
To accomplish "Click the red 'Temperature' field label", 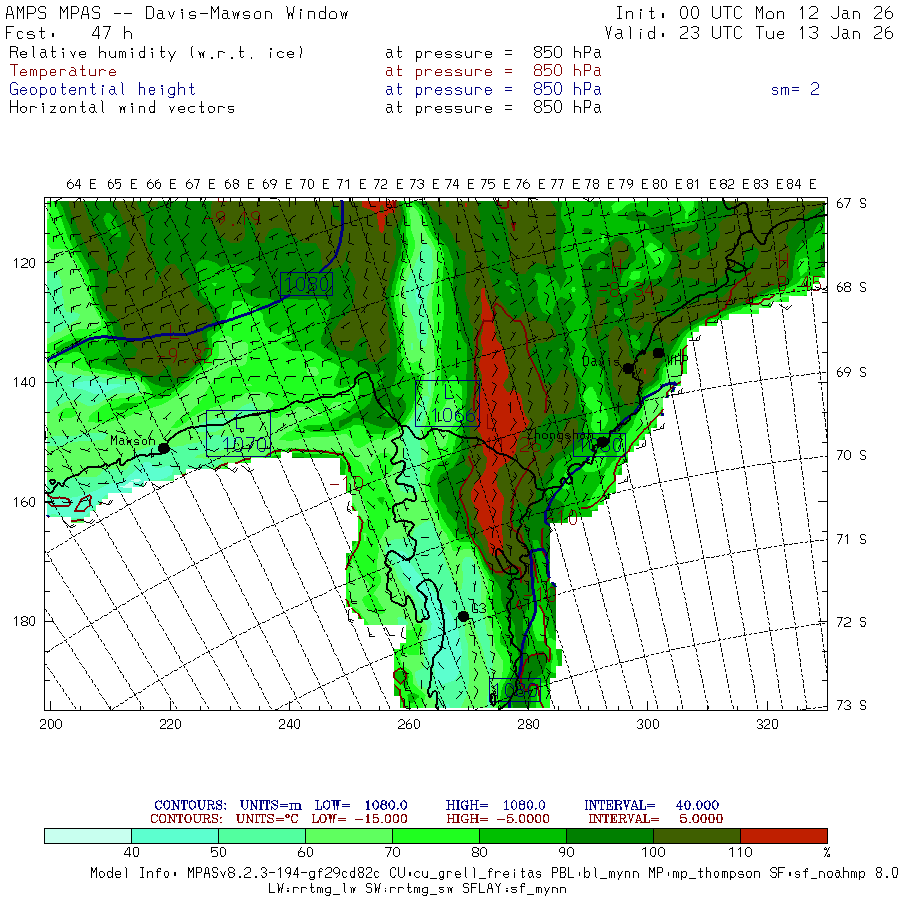I will [63, 71].
